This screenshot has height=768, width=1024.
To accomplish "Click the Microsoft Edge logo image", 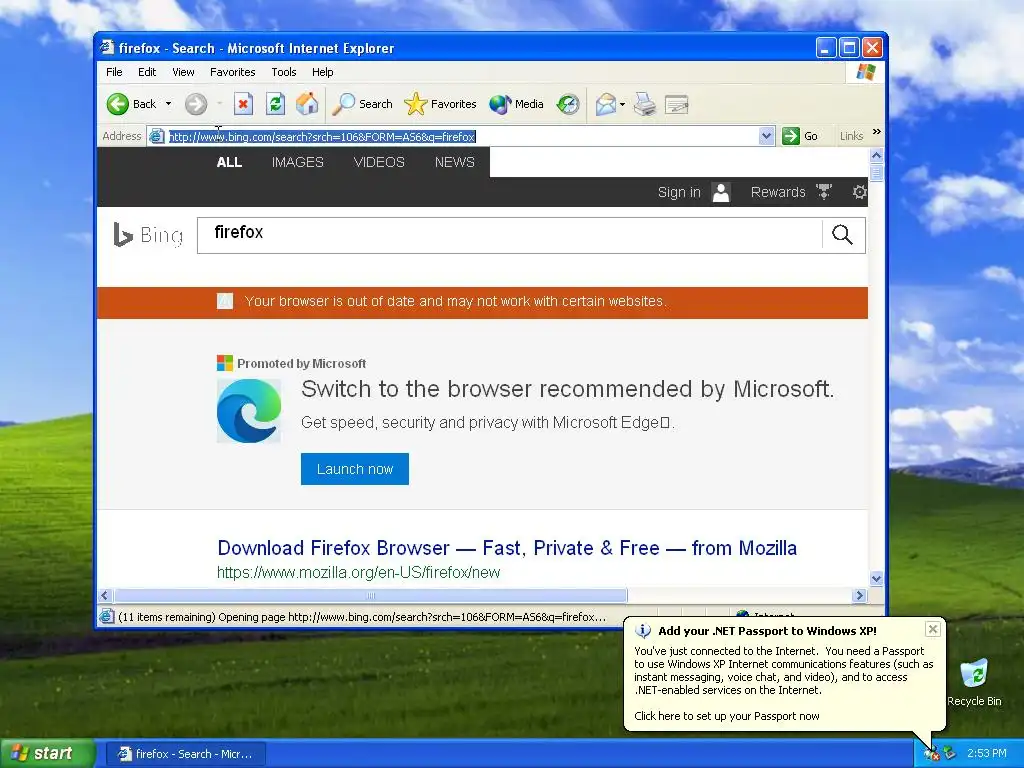I will click(x=249, y=411).
